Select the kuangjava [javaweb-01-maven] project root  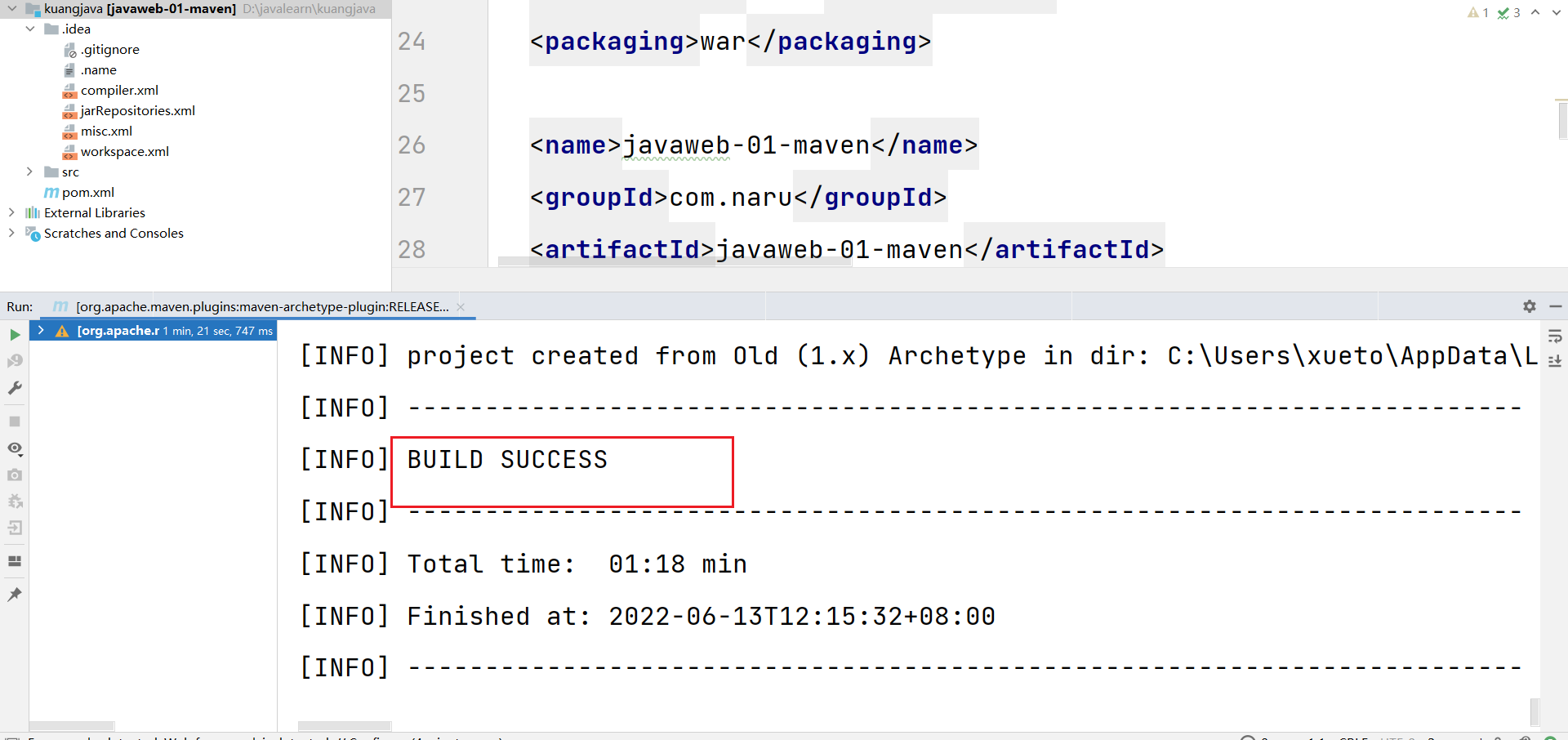195,9
